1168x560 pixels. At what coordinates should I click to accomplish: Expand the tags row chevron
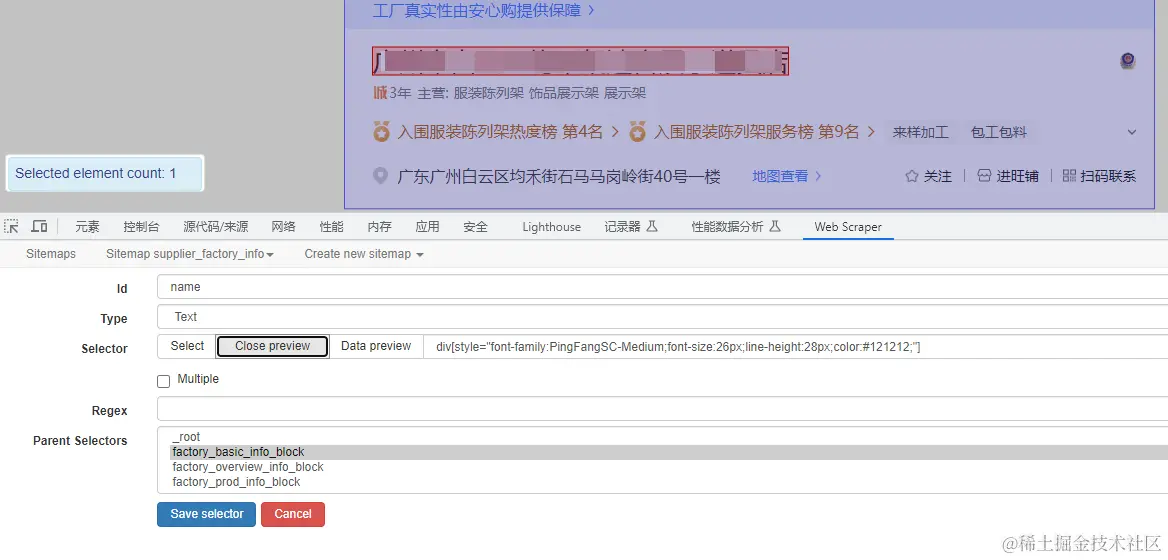click(x=1132, y=133)
